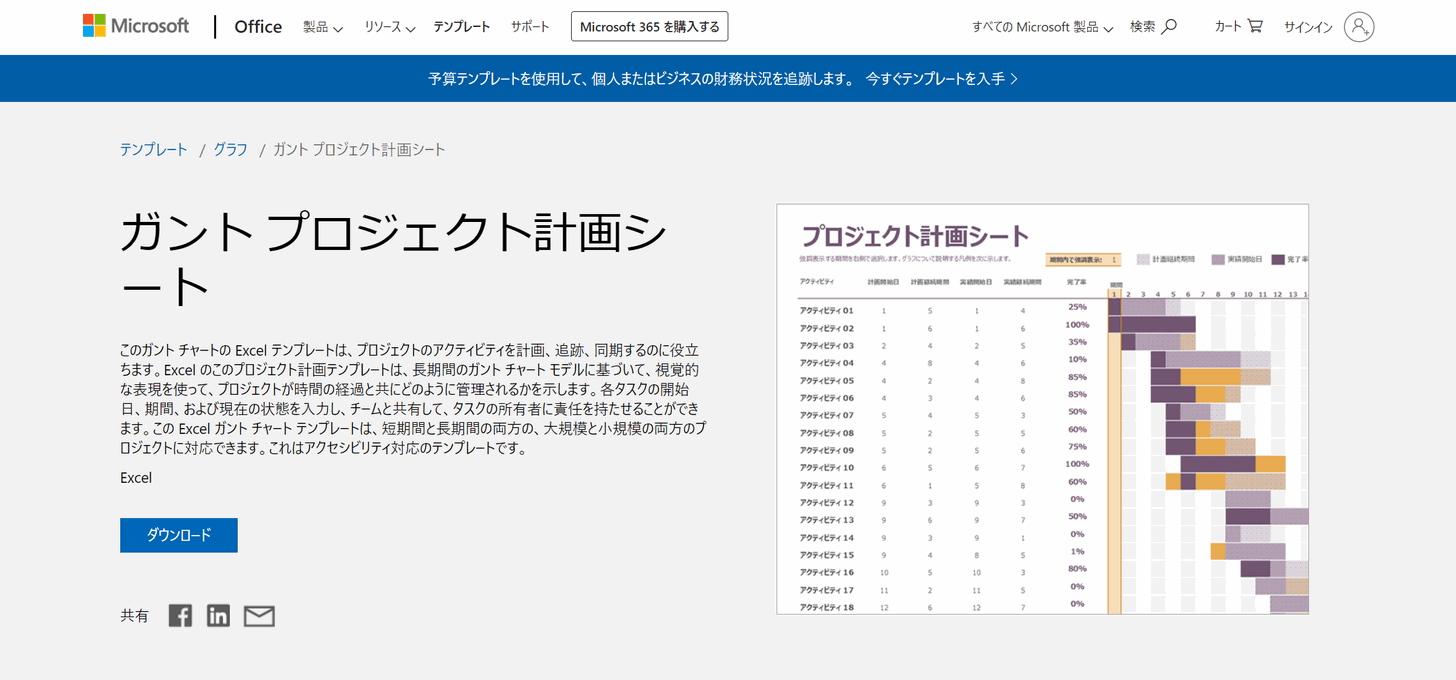Click the Gantt project sheet preview image
Viewport: 1456px width, 680px height.
point(1042,409)
